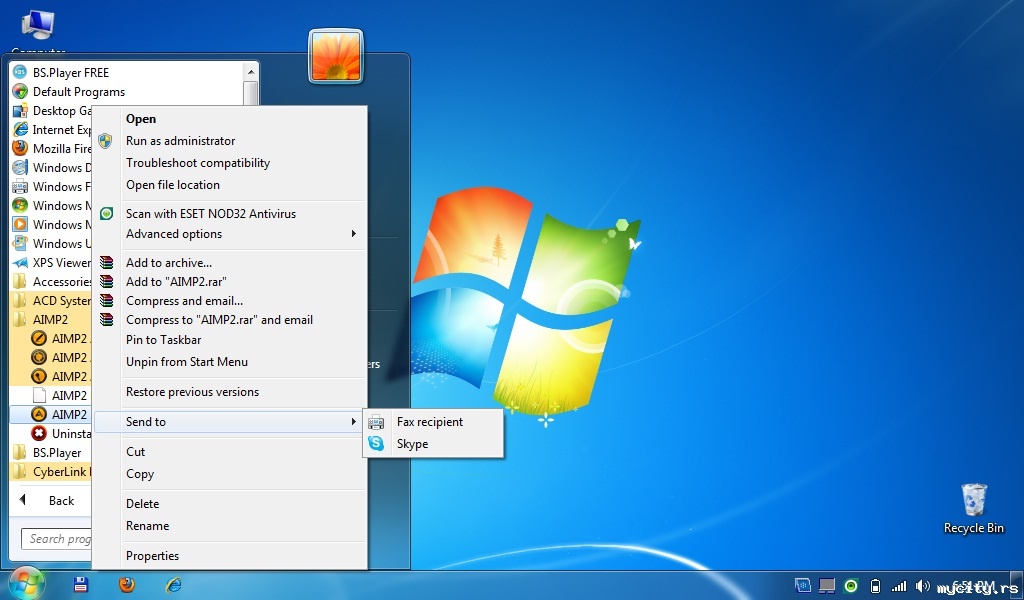Choose Run as administrator from context menu
This screenshot has height=600, width=1024.
180,141
